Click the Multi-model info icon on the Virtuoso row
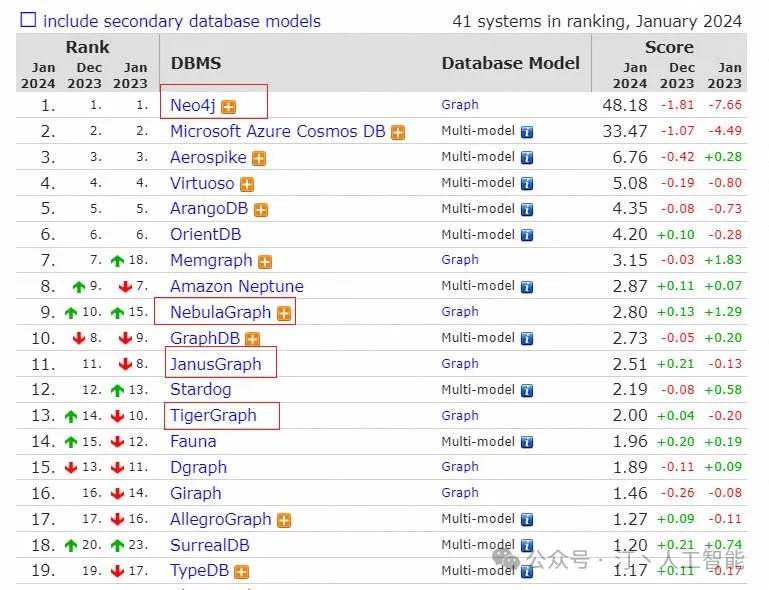Image resolution: width=769 pixels, height=590 pixels. tap(526, 183)
